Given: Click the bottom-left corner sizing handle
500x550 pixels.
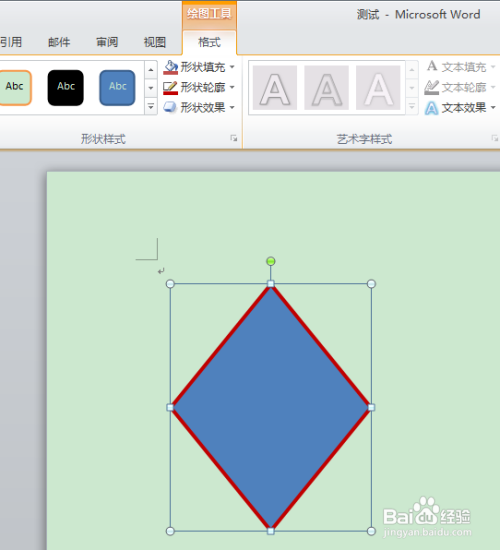Looking at the screenshot, I should tap(170, 531).
